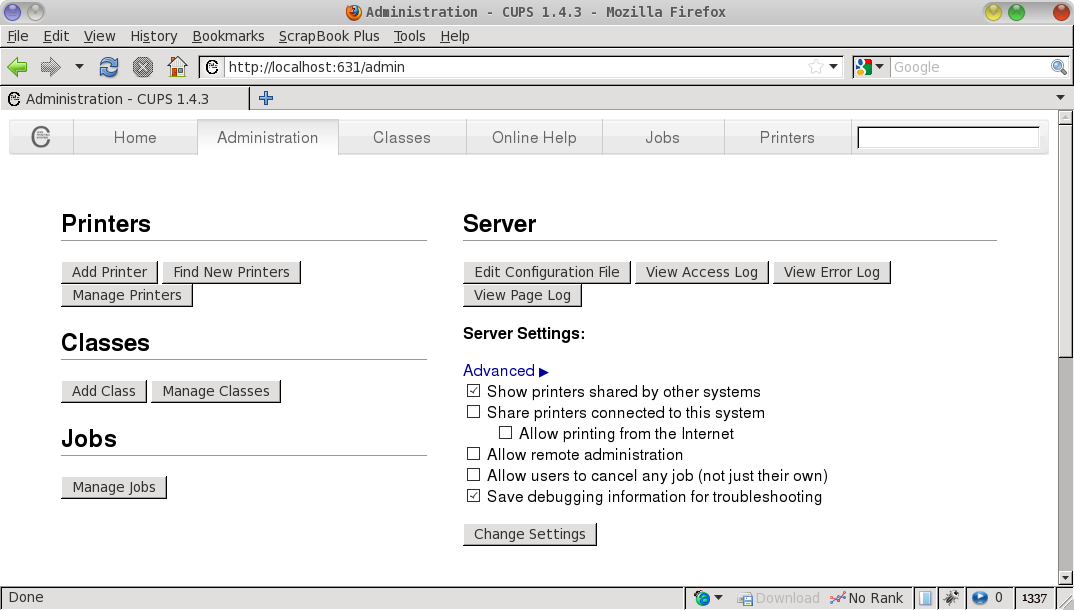Click the CUPS search input field

[x=948, y=138]
